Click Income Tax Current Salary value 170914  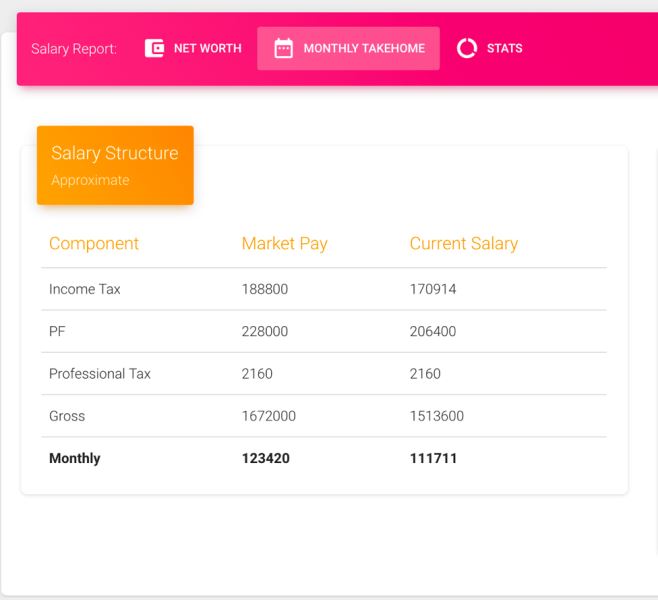coord(433,289)
